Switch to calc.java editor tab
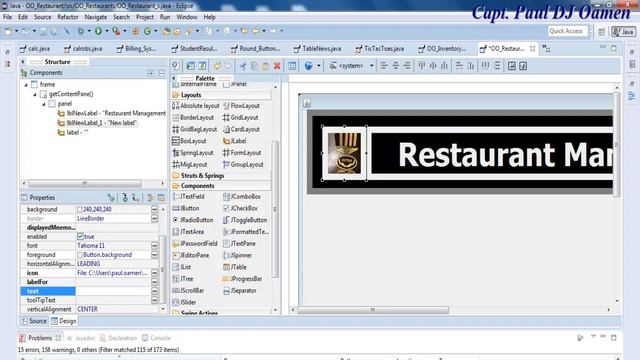This screenshot has height=360, width=640. coord(35,49)
